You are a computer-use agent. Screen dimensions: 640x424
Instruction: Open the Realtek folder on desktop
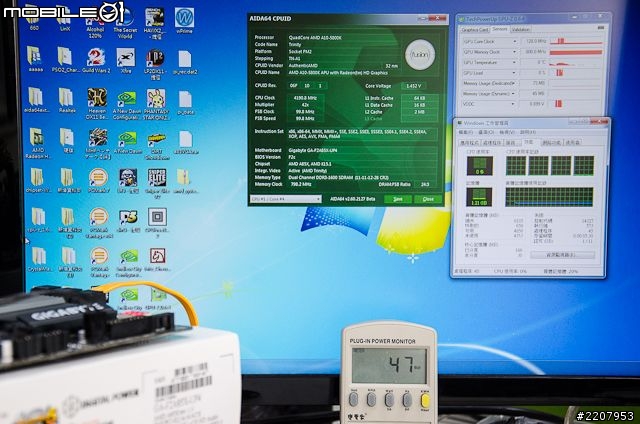click(67, 98)
